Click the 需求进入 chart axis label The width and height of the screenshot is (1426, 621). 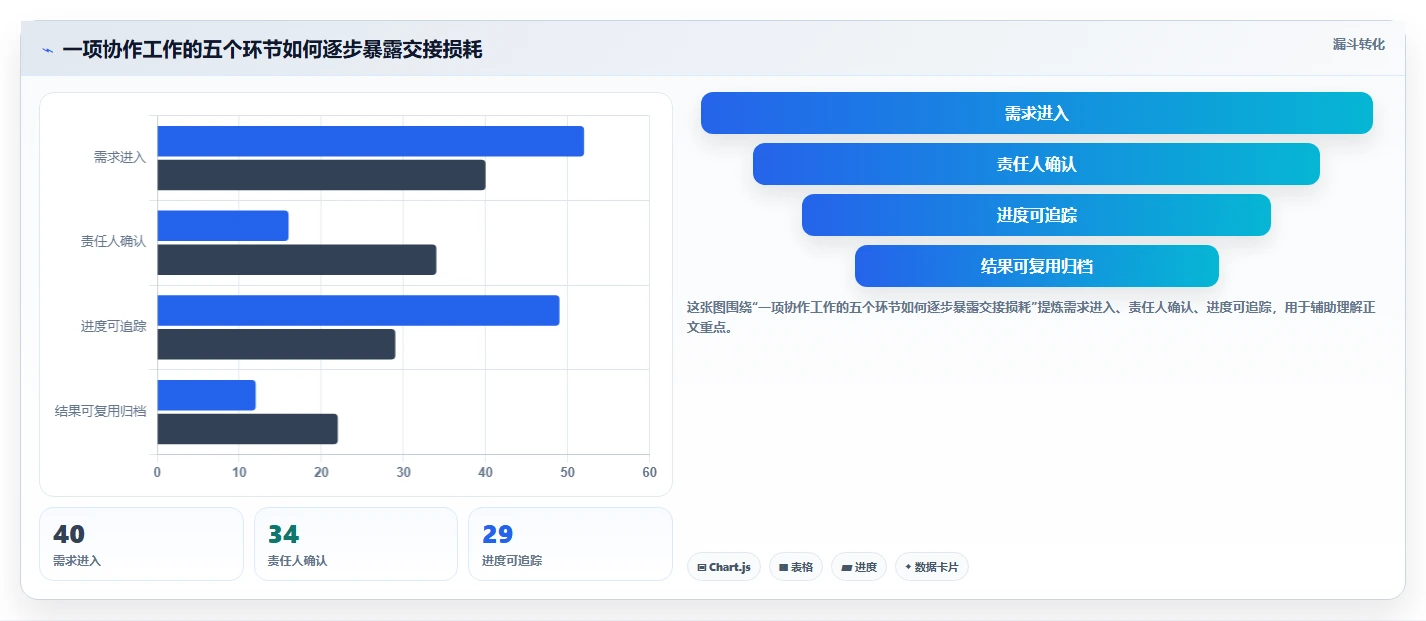[120, 157]
